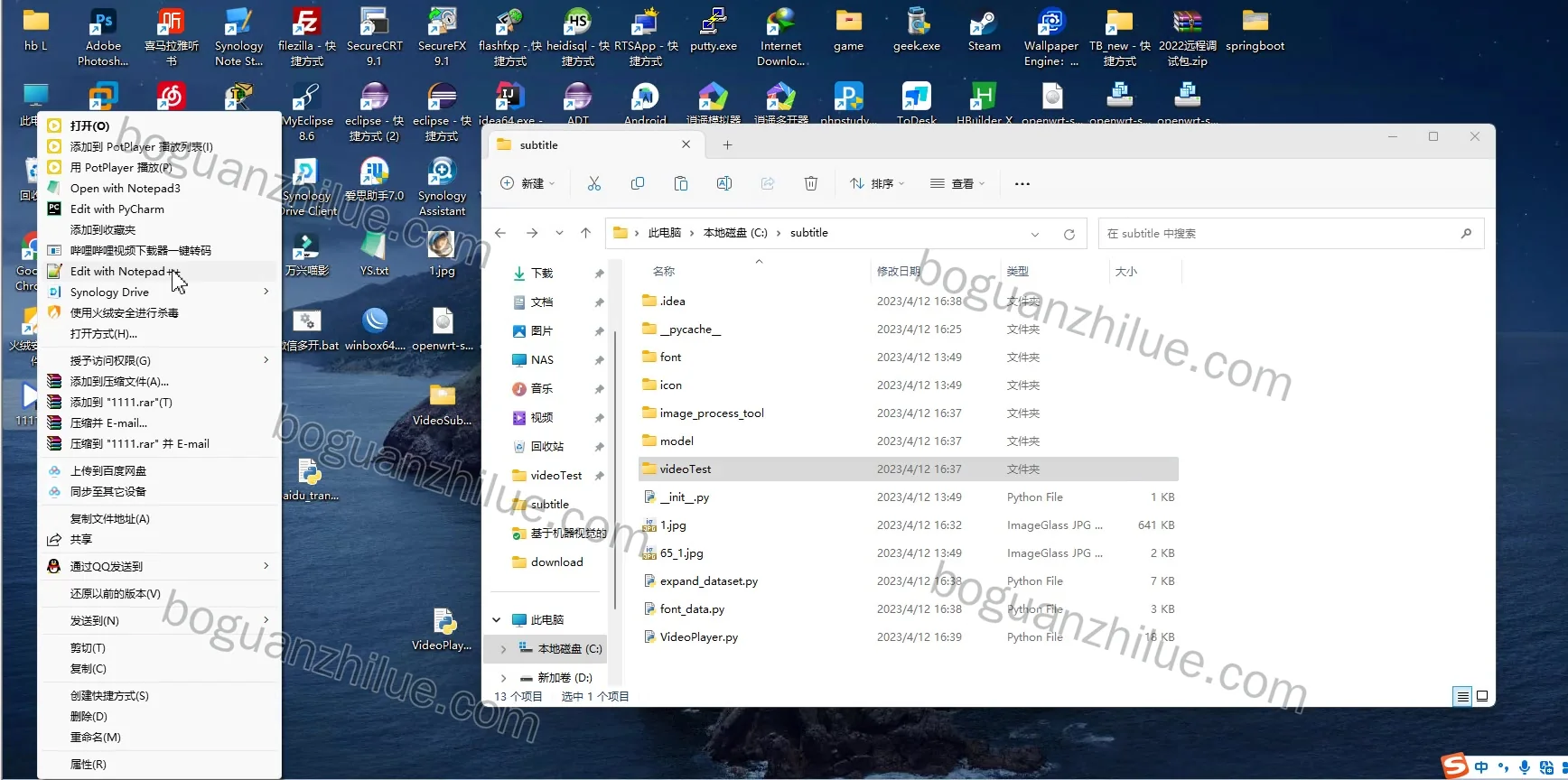Open recent locations chevron beside forward arrow

point(559,233)
